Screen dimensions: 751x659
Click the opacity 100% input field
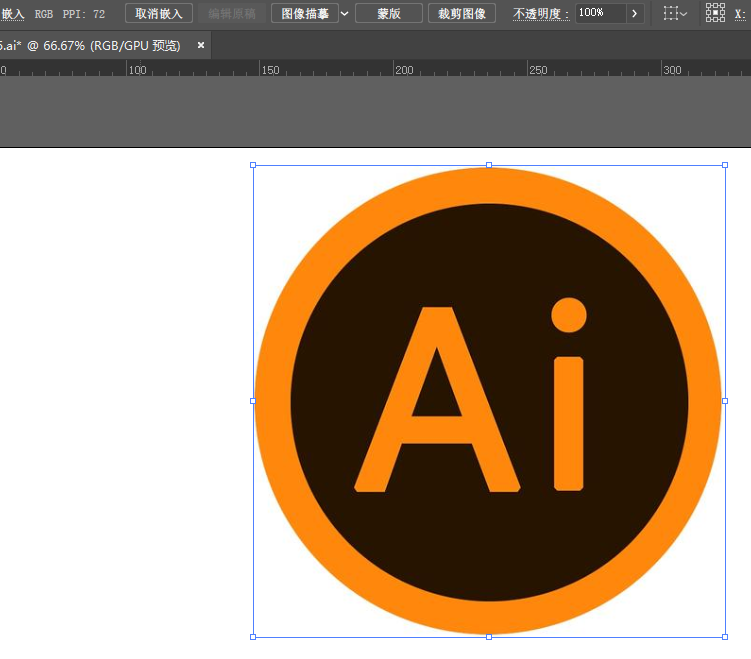[600, 13]
